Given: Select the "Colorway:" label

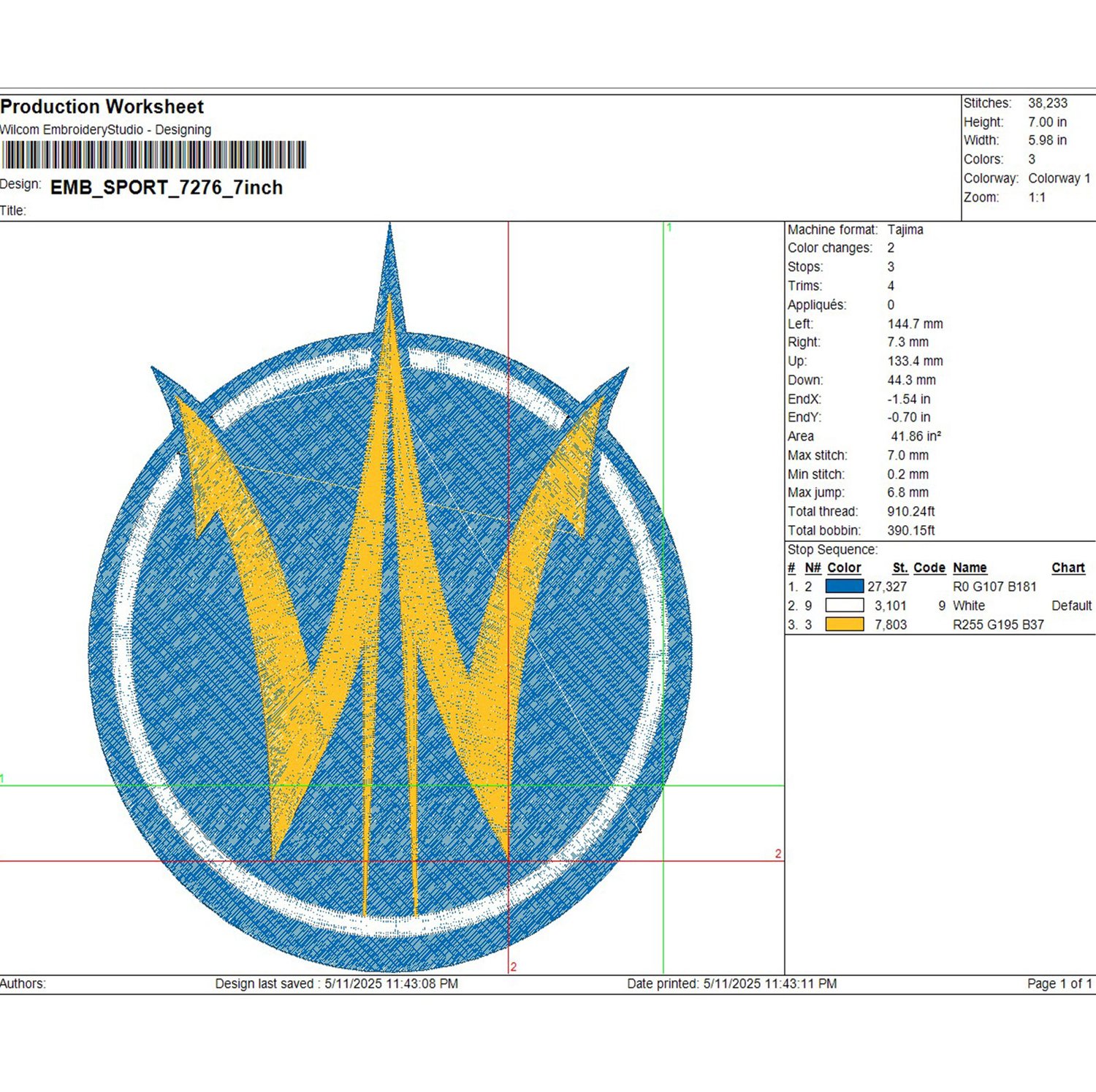Looking at the screenshot, I should 991,178.
